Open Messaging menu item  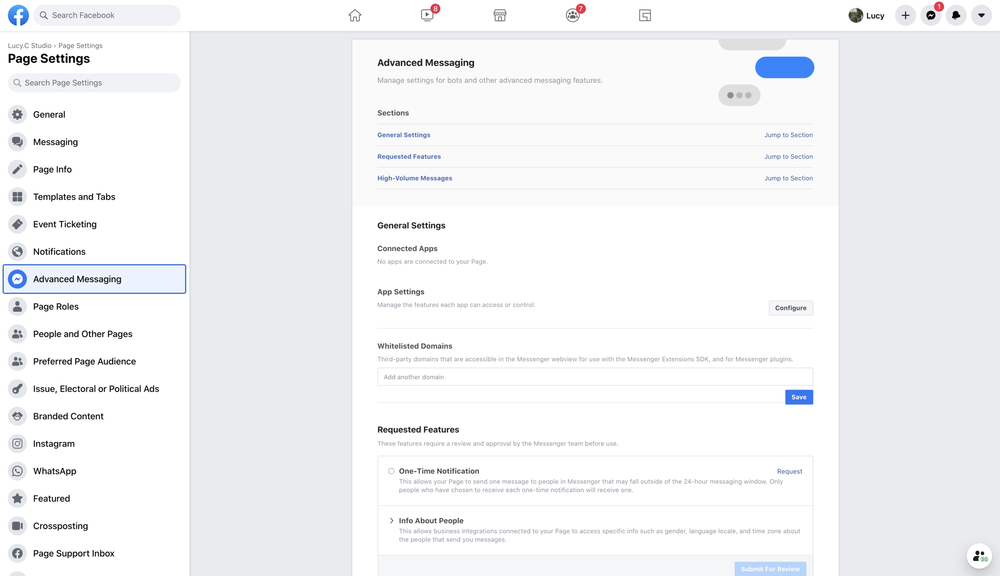[94, 142]
